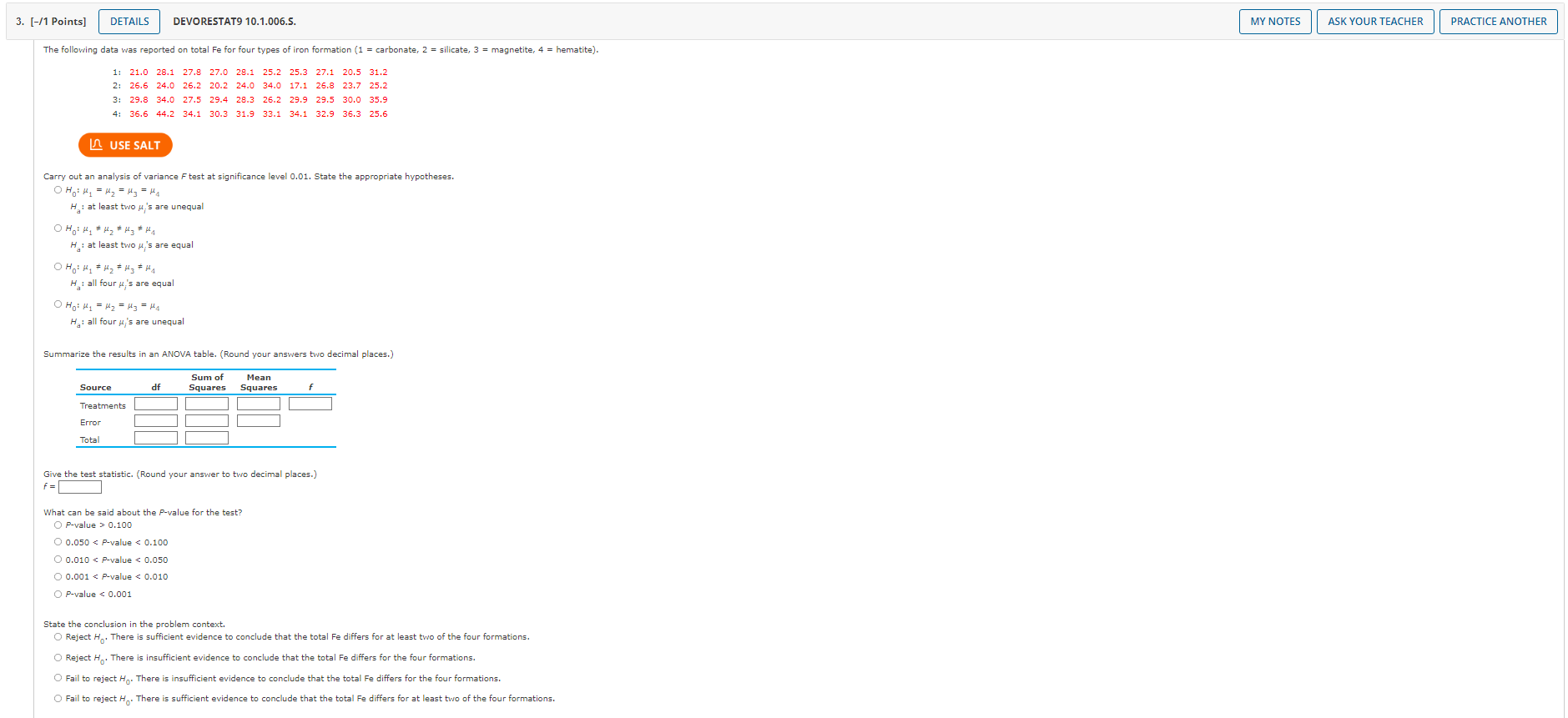Click Treatments Sum of Squares field

click(207, 404)
